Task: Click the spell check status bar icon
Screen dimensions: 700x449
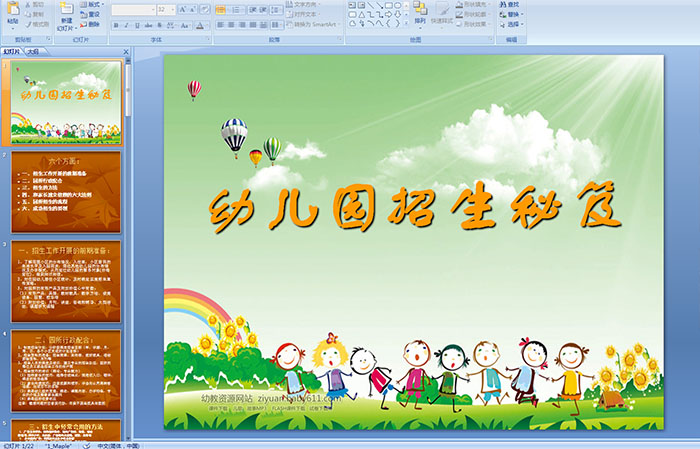Action: 87,445
